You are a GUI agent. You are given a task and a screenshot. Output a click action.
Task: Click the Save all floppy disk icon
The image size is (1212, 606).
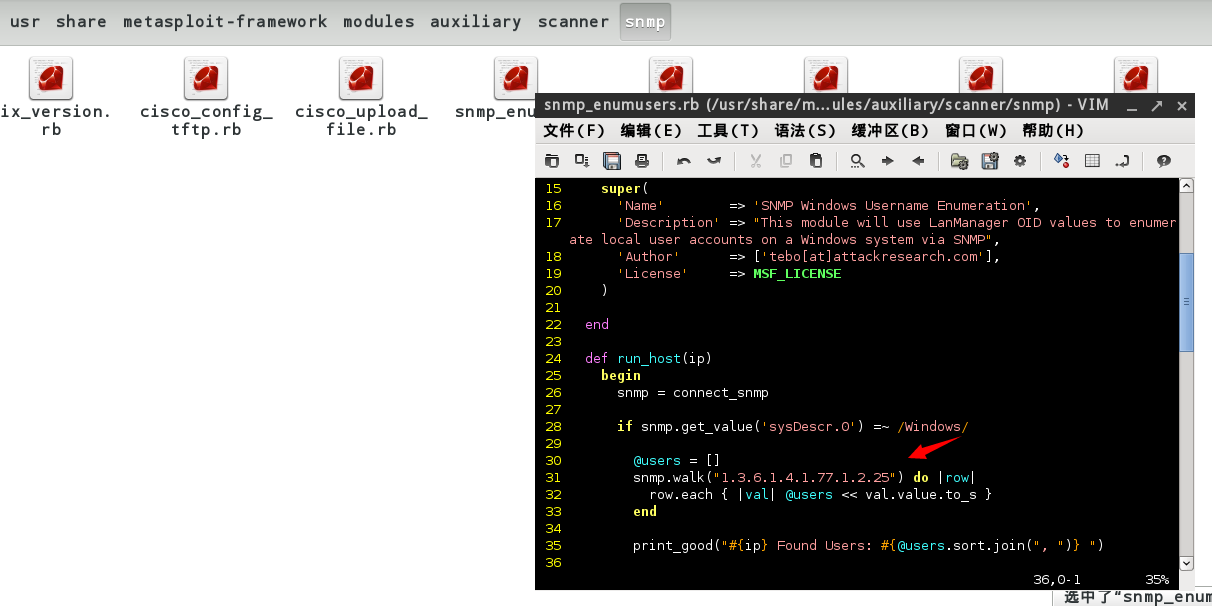[x=612, y=160]
